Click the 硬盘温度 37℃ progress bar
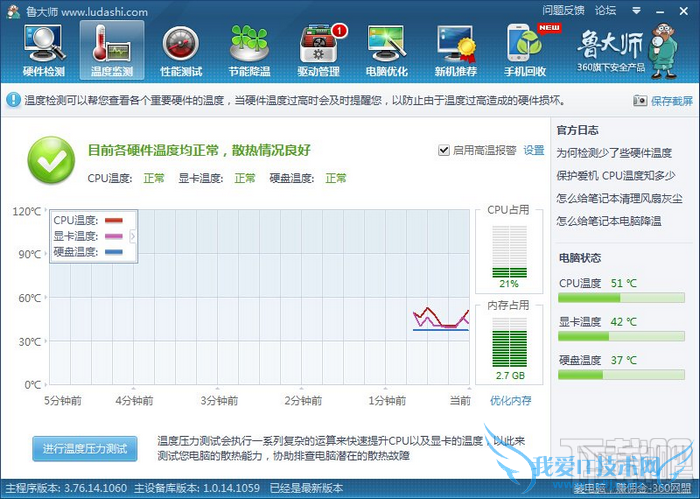The image size is (700, 499). (621, 374)
